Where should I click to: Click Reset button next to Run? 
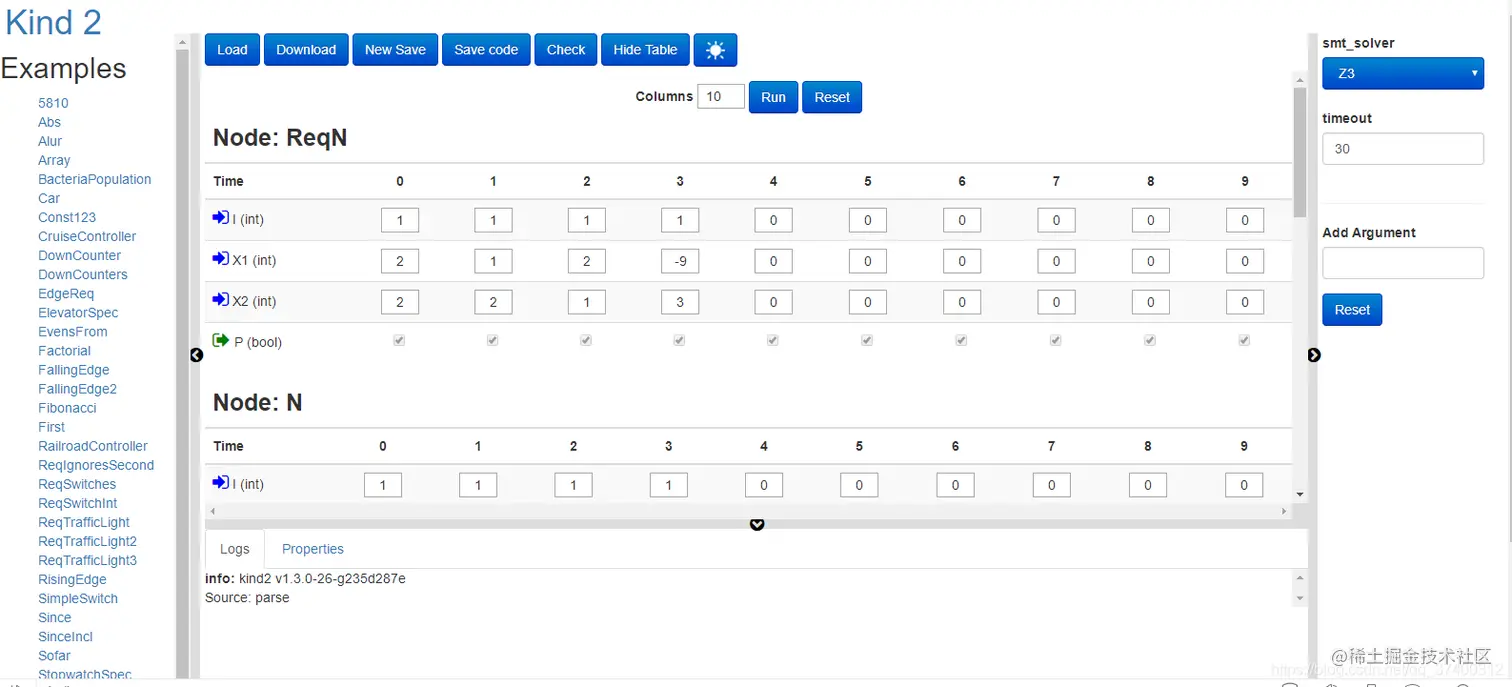click(832, 97)
